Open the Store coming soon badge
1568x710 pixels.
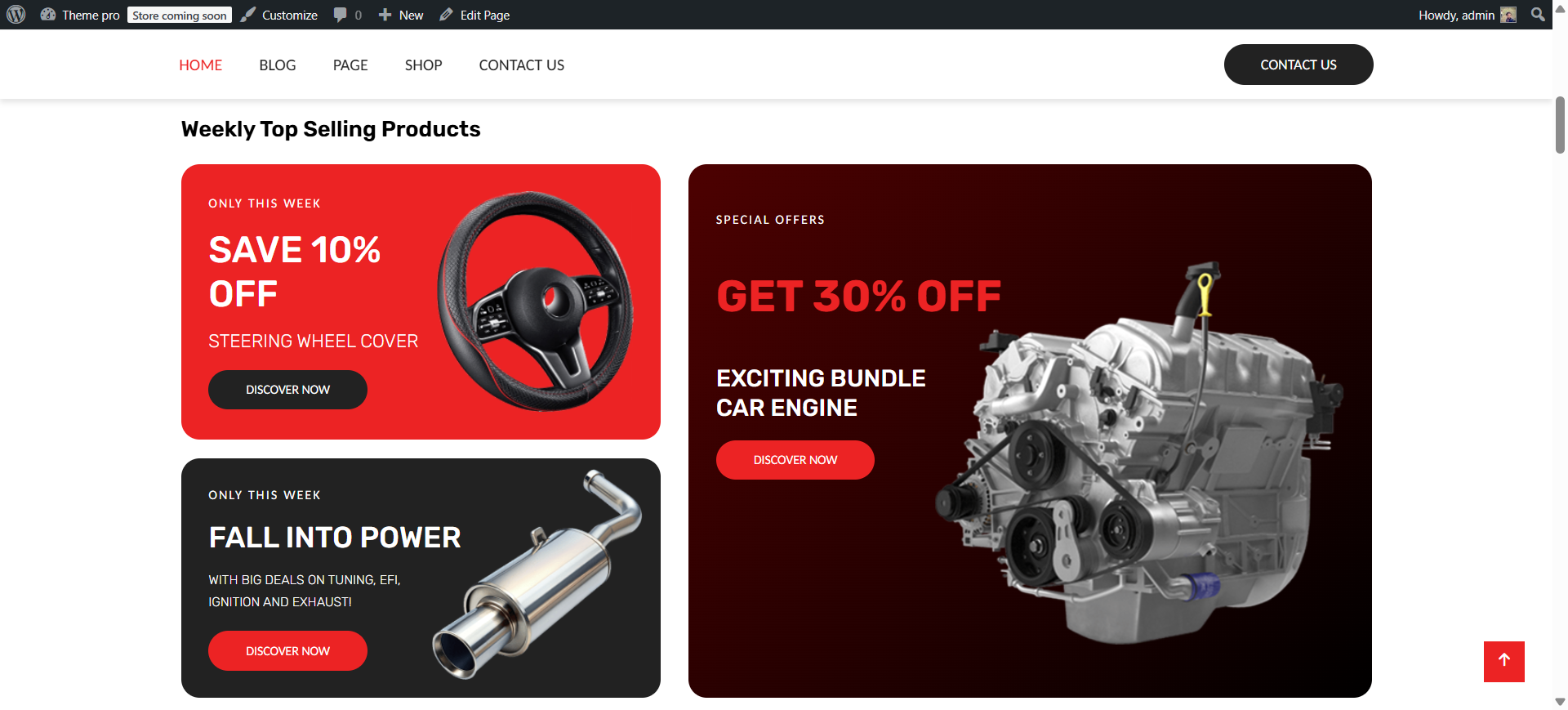[180, 15]
